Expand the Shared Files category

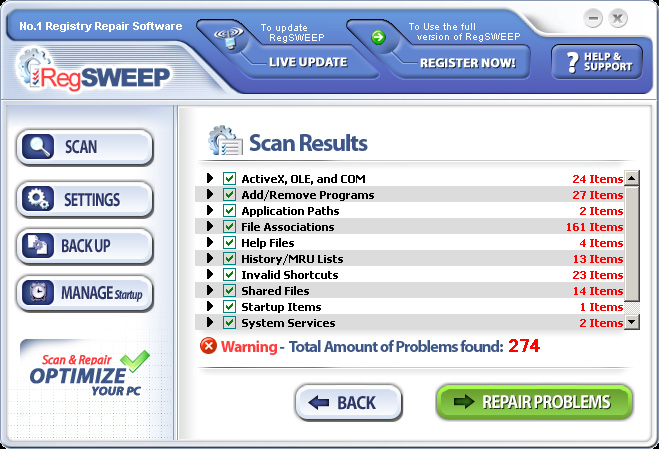pyautogui.click(x=210, y=290)
